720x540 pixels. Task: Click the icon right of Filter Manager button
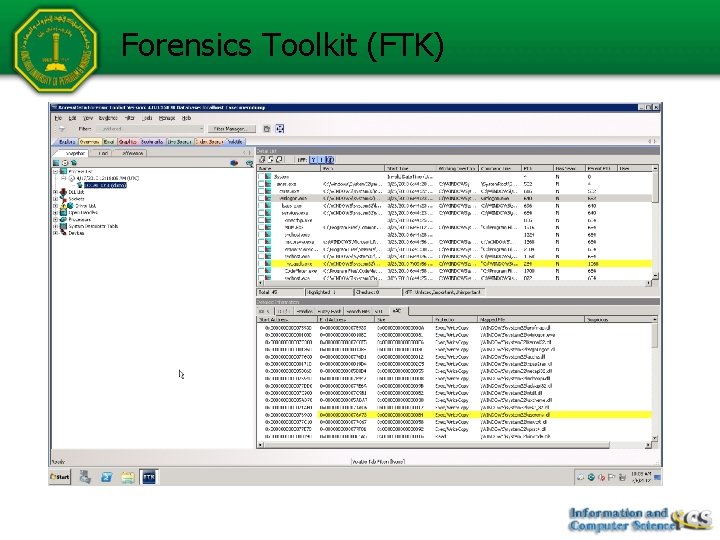click(267, 129)
